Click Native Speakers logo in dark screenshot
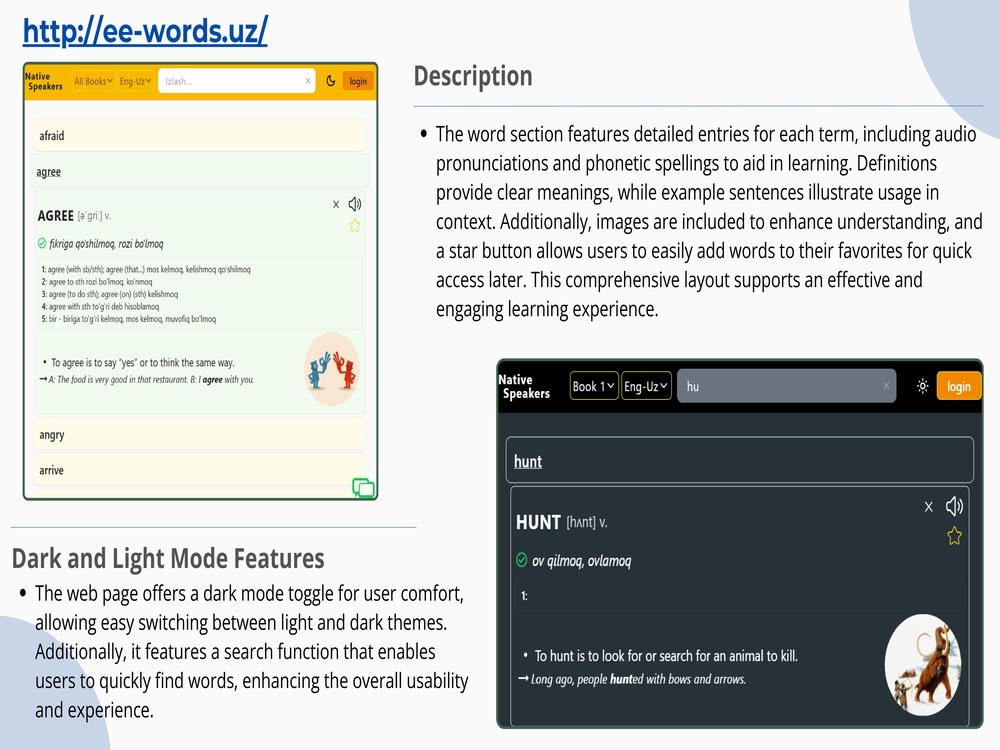 pyautogui.click(x=524, y=386)
